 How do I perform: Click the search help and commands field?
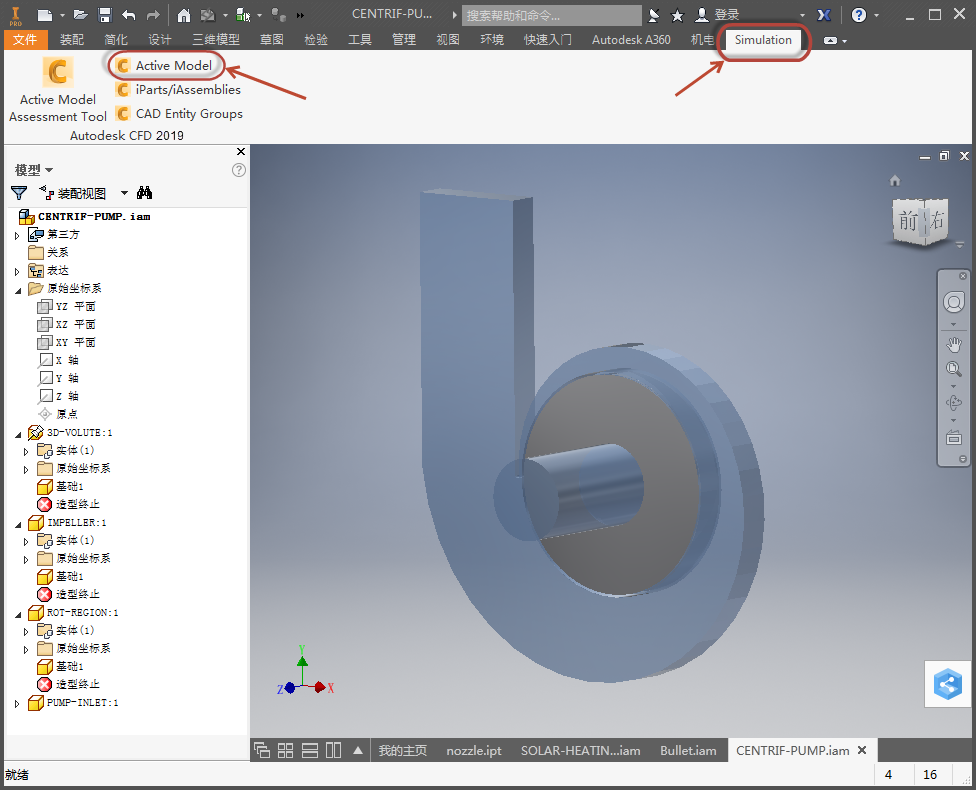(551, 15)
